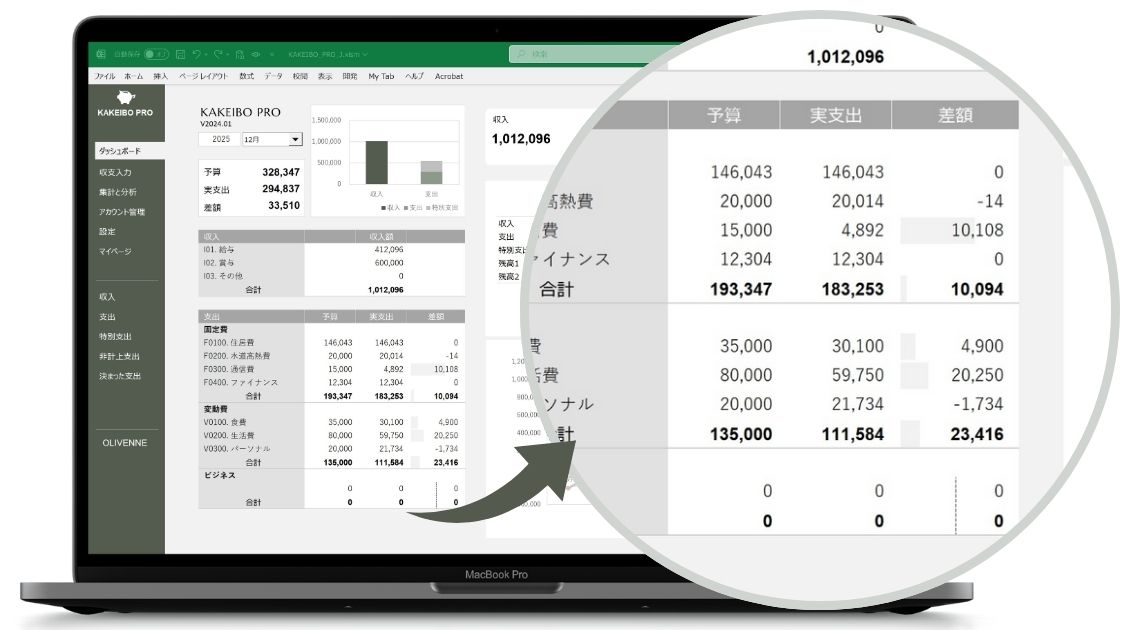Select the Acrobat ribbon tab
The width and height of the screenshot is (1125, 630).
[449, 76]
